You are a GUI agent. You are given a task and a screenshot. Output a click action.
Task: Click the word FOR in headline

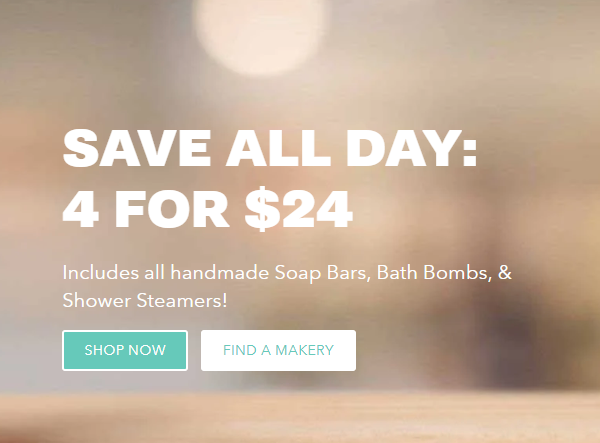172,209
